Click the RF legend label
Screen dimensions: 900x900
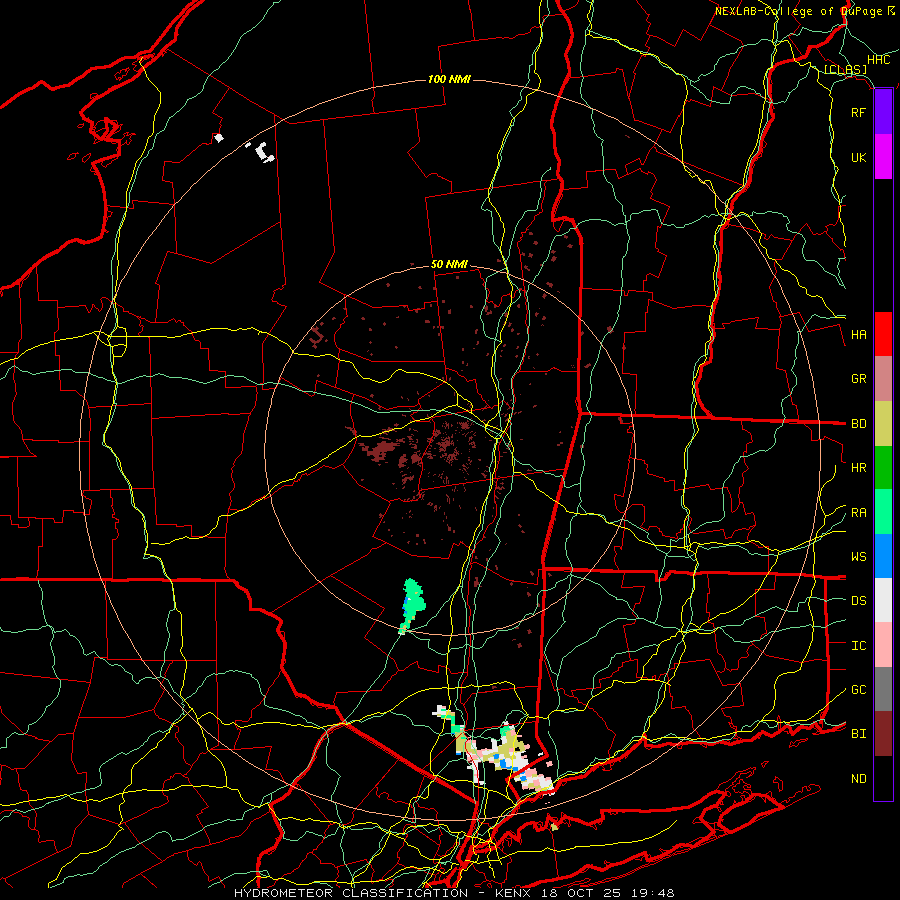(858, 112)
